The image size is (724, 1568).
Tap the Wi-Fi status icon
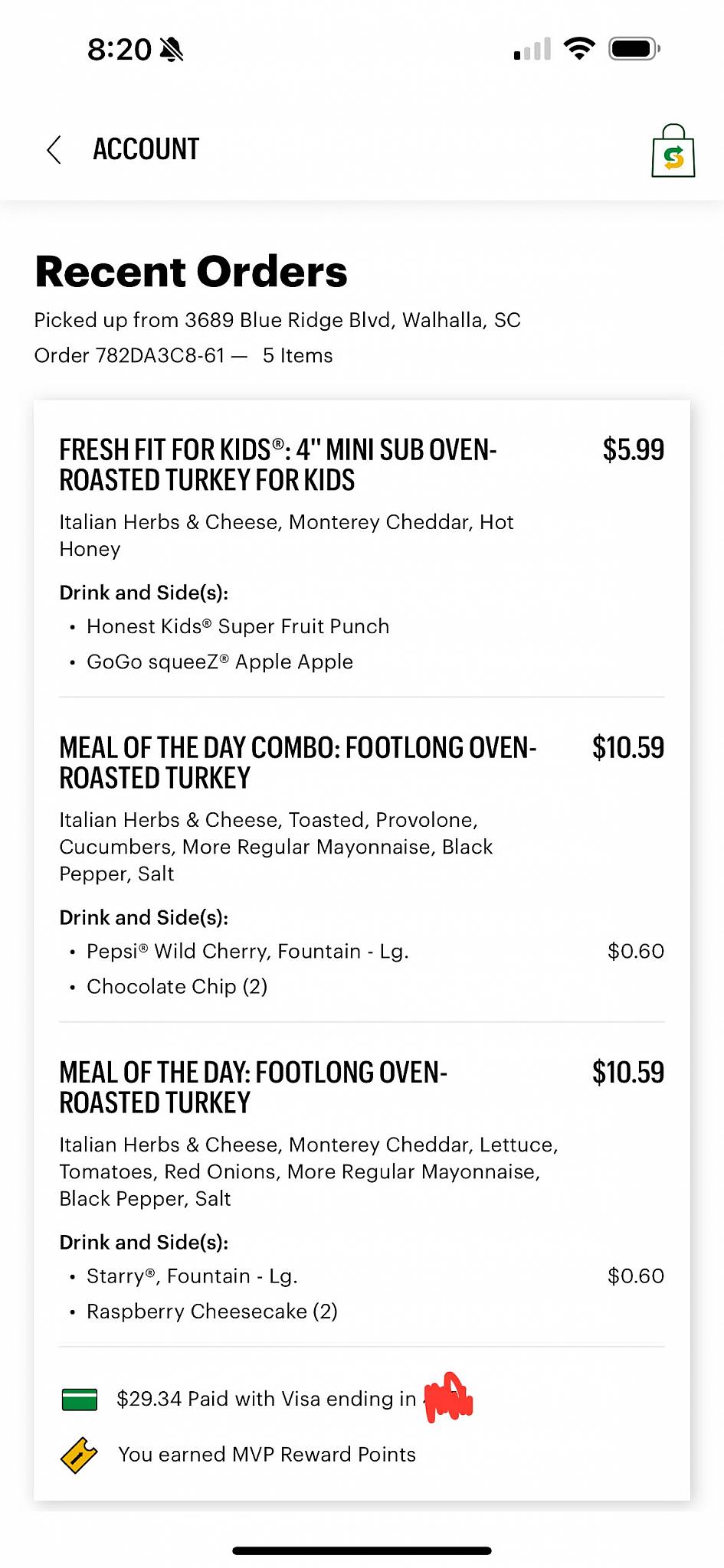[579, 49]
